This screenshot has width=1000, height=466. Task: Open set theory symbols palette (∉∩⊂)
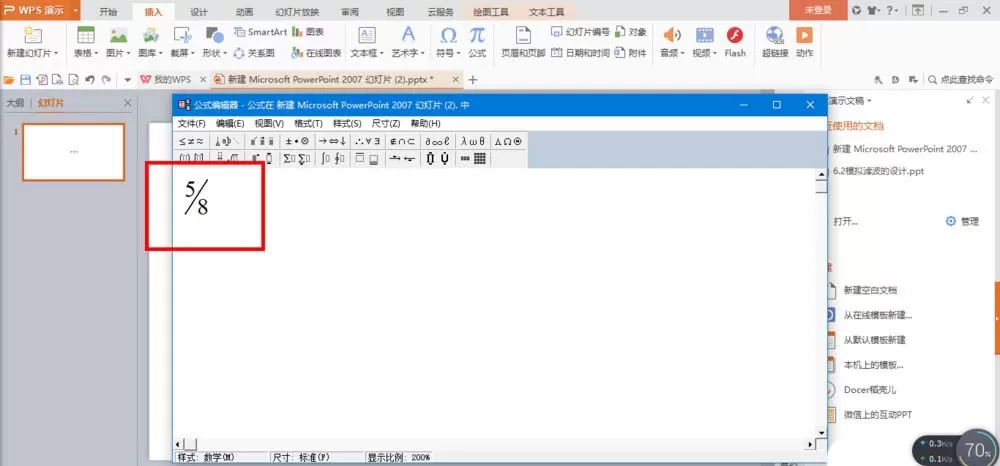click(x=402, y=141)
